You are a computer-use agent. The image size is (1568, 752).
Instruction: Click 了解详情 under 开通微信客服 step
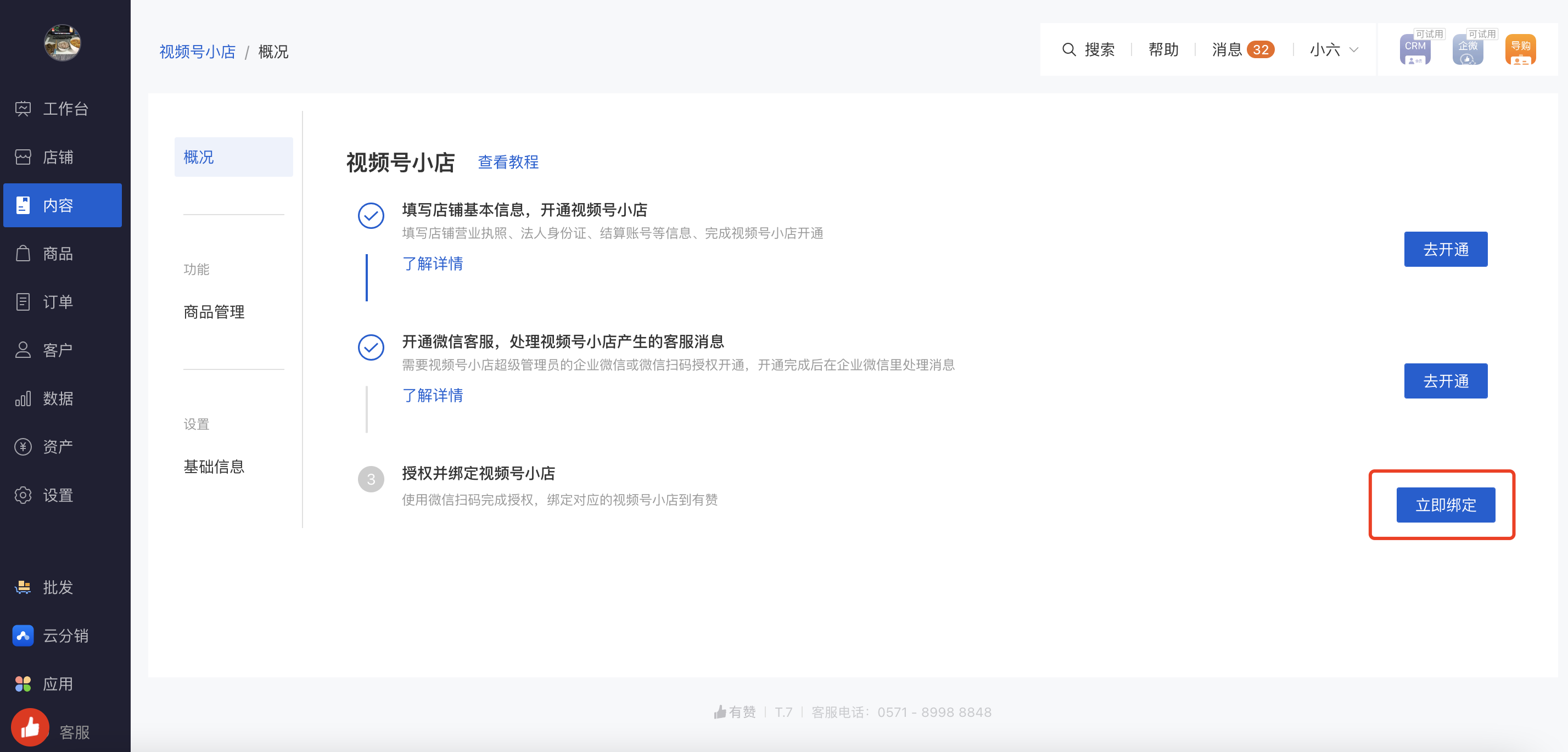[432, 395]
